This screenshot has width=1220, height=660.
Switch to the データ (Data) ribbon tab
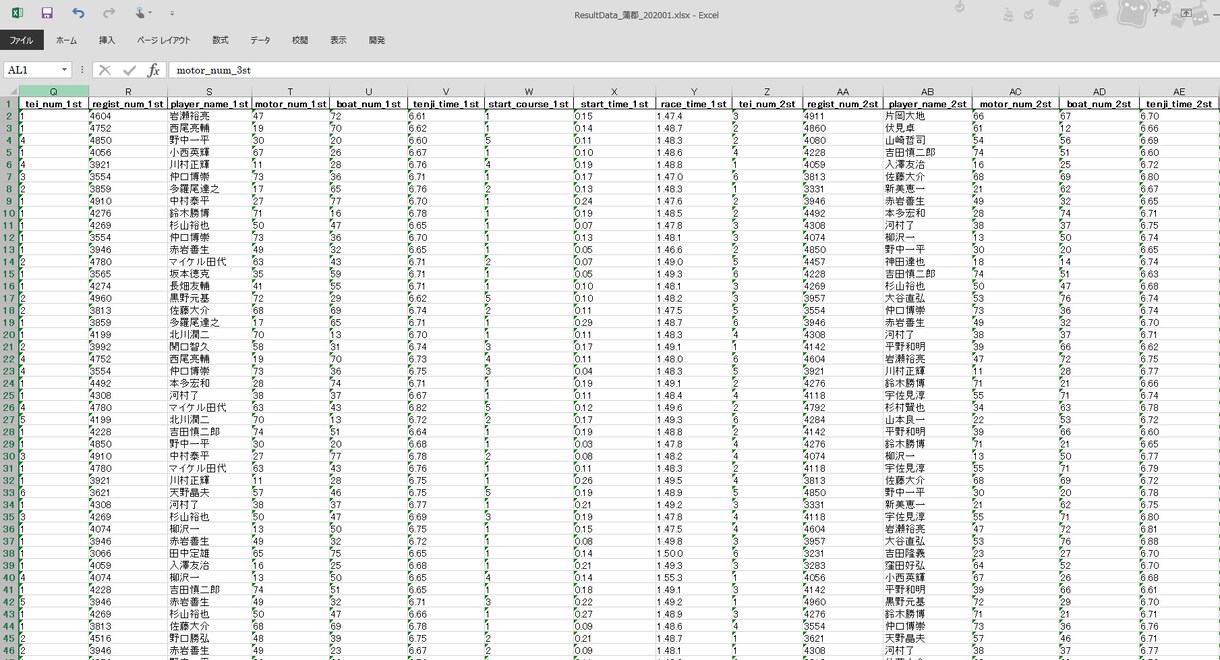click(x=260, y=40)
